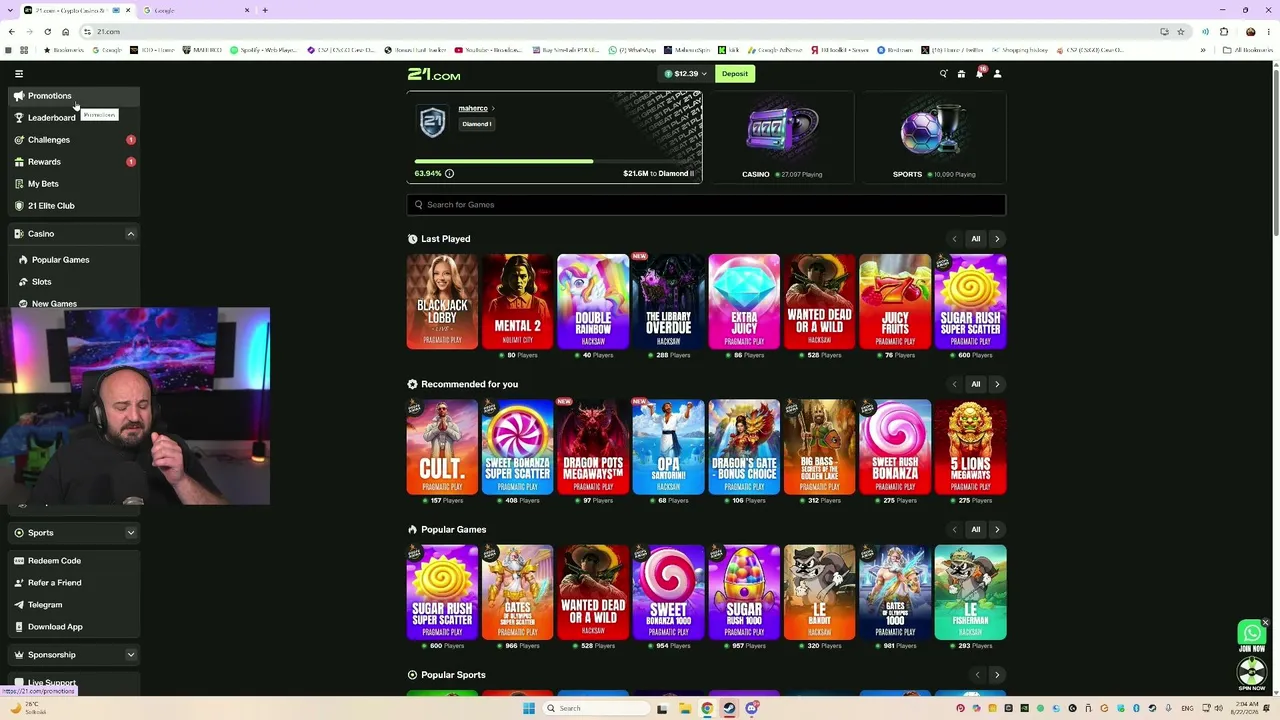Viewport: 1280px width, 720px height.
Task: Open Challenges in the sidebar
Action: point(74,140)
